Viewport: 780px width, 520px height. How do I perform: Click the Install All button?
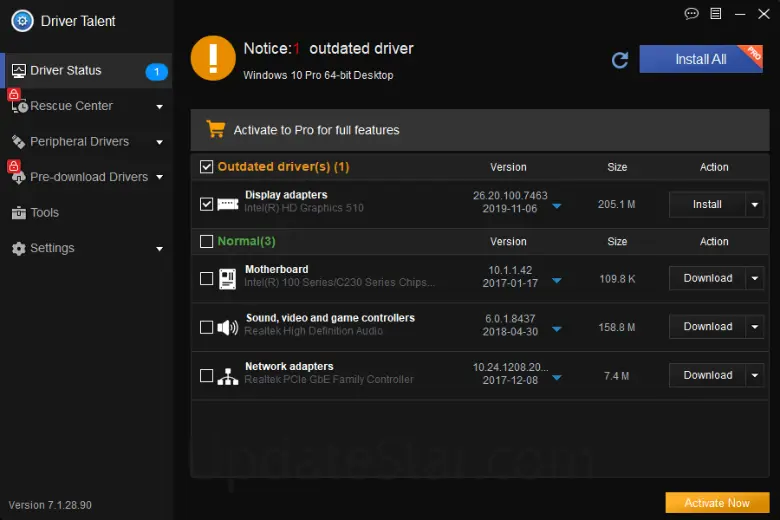click(x=700, y=59)
